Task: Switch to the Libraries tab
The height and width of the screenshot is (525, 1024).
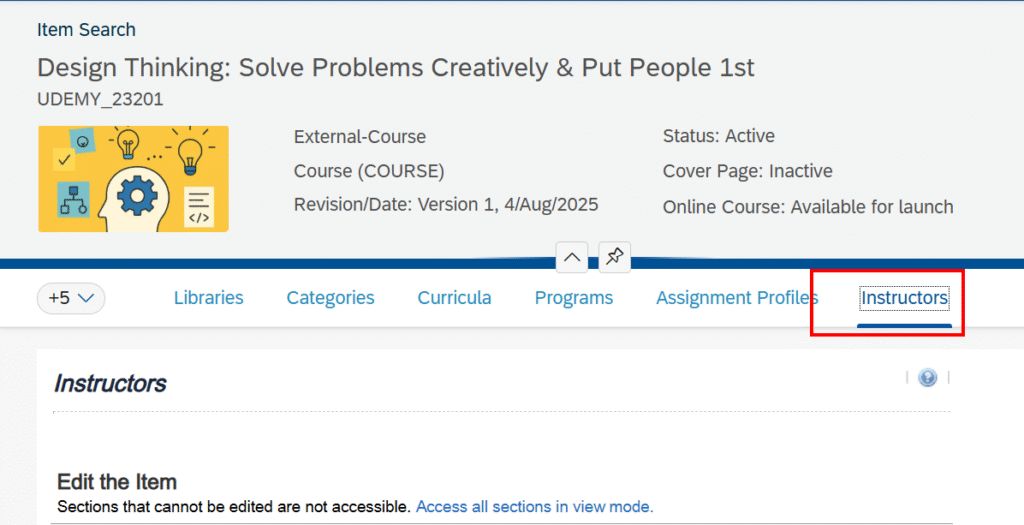Action: 208,298
